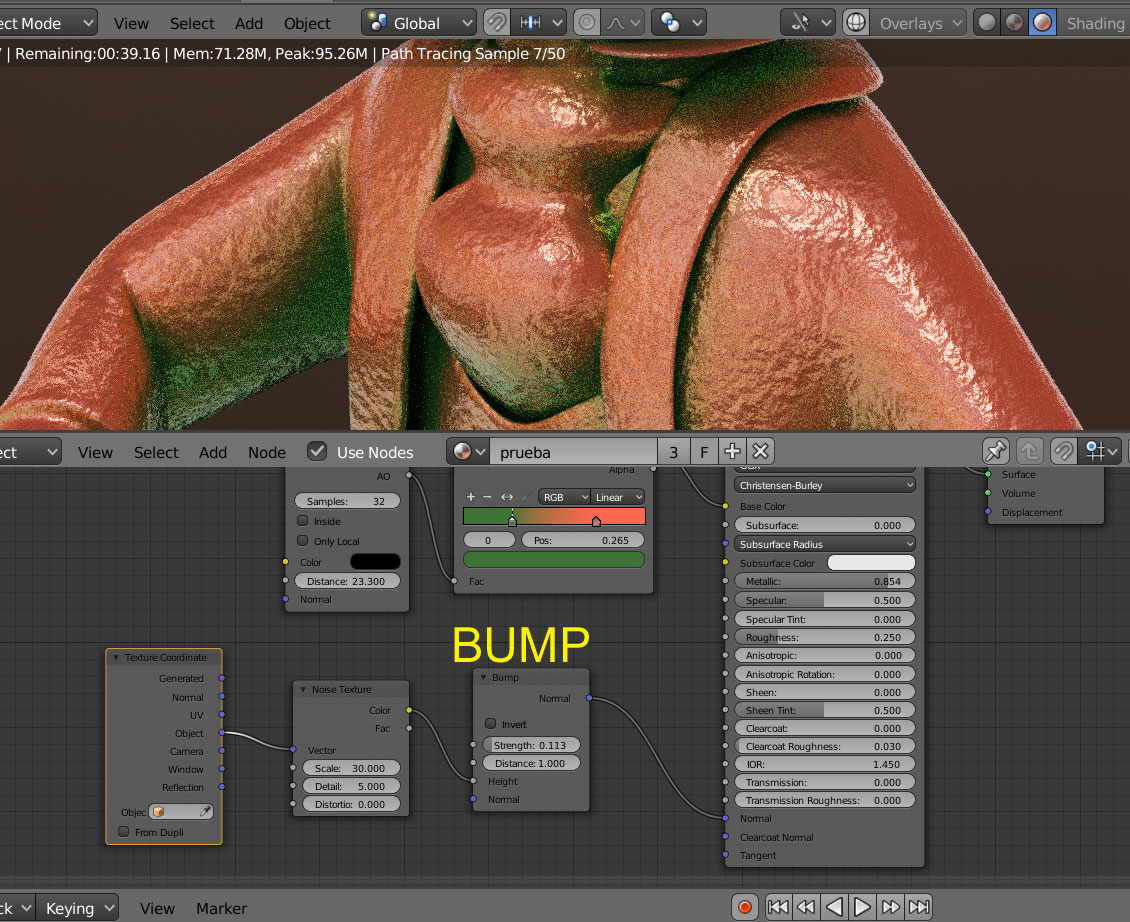Image resolution: width=1130 pixels, height=922 pixels.
Task: Click the Subsurface Color swatch
Action: pos(870,562)
